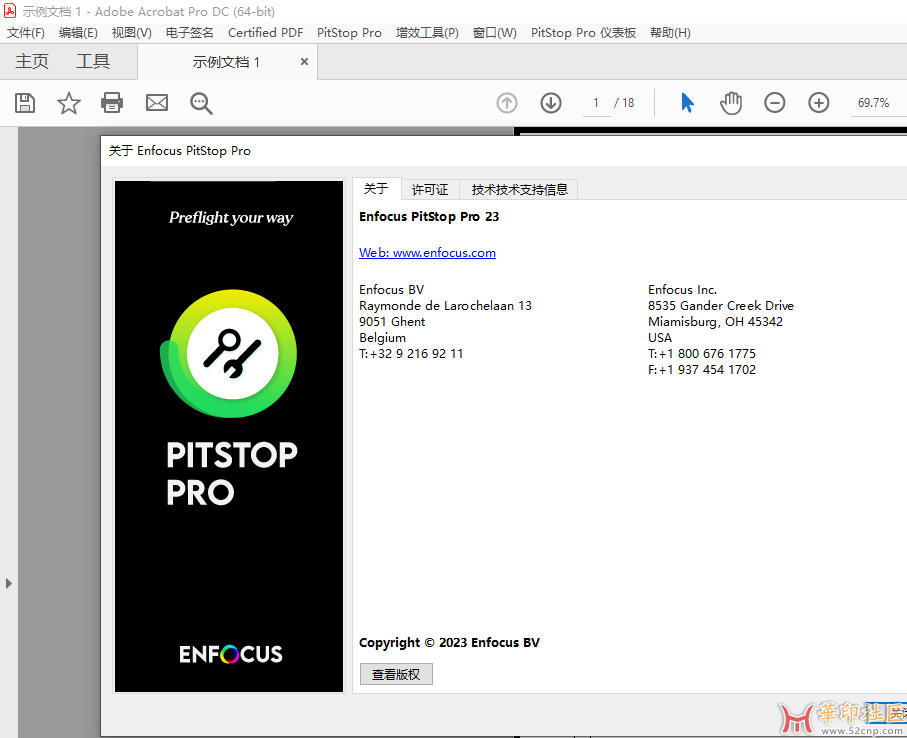Screen dimensions: 907x738
Task: Click the Copyright © 2023 Enfocus BV text
Action: pyautogui.click(x=449, y=643)
